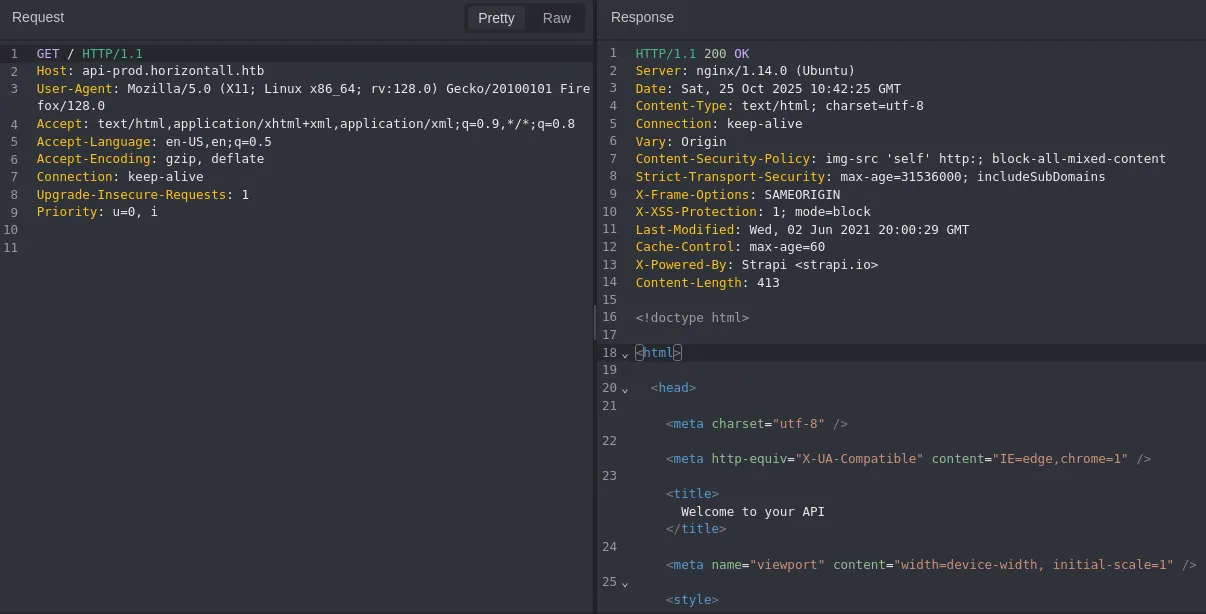Click the Server nginx header line

pyautogui.click(x=745, y=71)
